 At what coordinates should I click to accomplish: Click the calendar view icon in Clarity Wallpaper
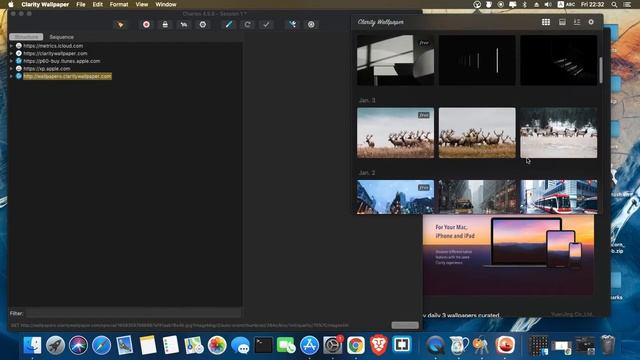point(562,22)
